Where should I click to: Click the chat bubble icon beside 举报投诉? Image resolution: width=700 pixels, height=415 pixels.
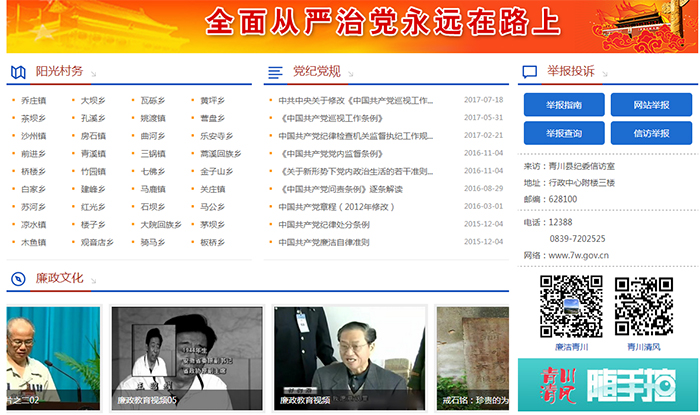[x=529, y=72]
